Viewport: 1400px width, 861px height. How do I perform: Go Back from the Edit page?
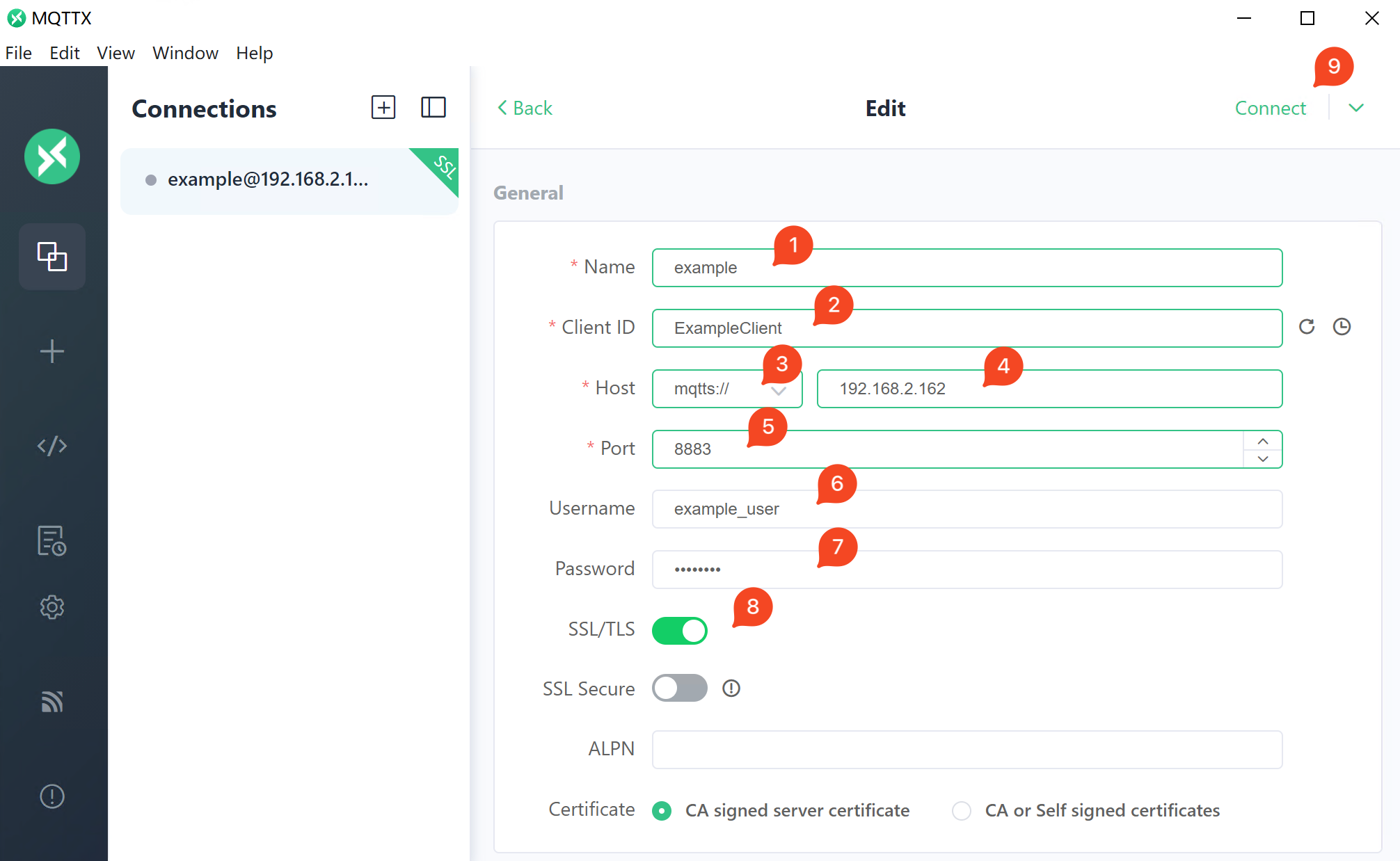coord(525,108)
